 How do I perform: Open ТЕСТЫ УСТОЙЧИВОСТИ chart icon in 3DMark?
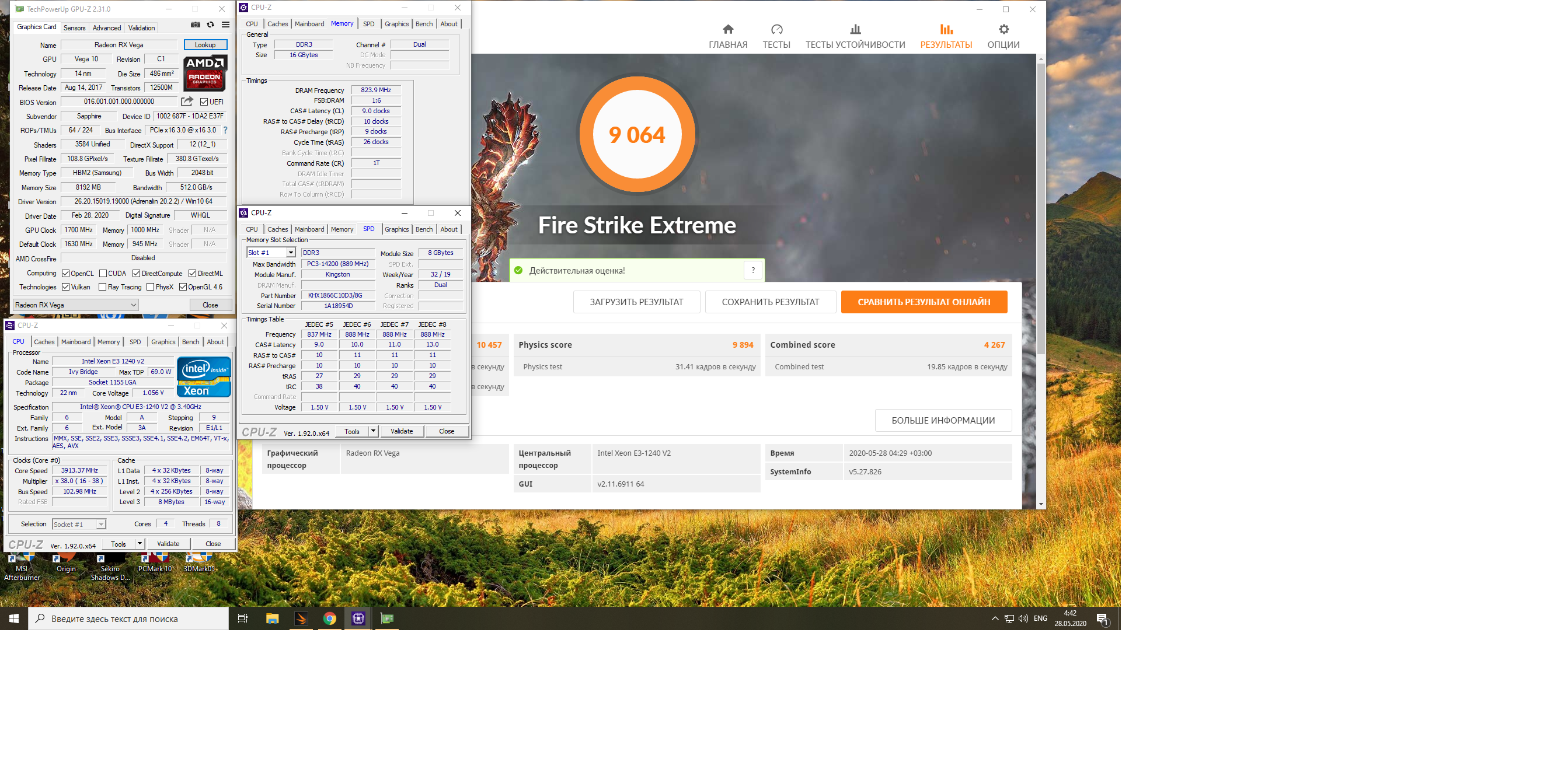tap(855, 29)
